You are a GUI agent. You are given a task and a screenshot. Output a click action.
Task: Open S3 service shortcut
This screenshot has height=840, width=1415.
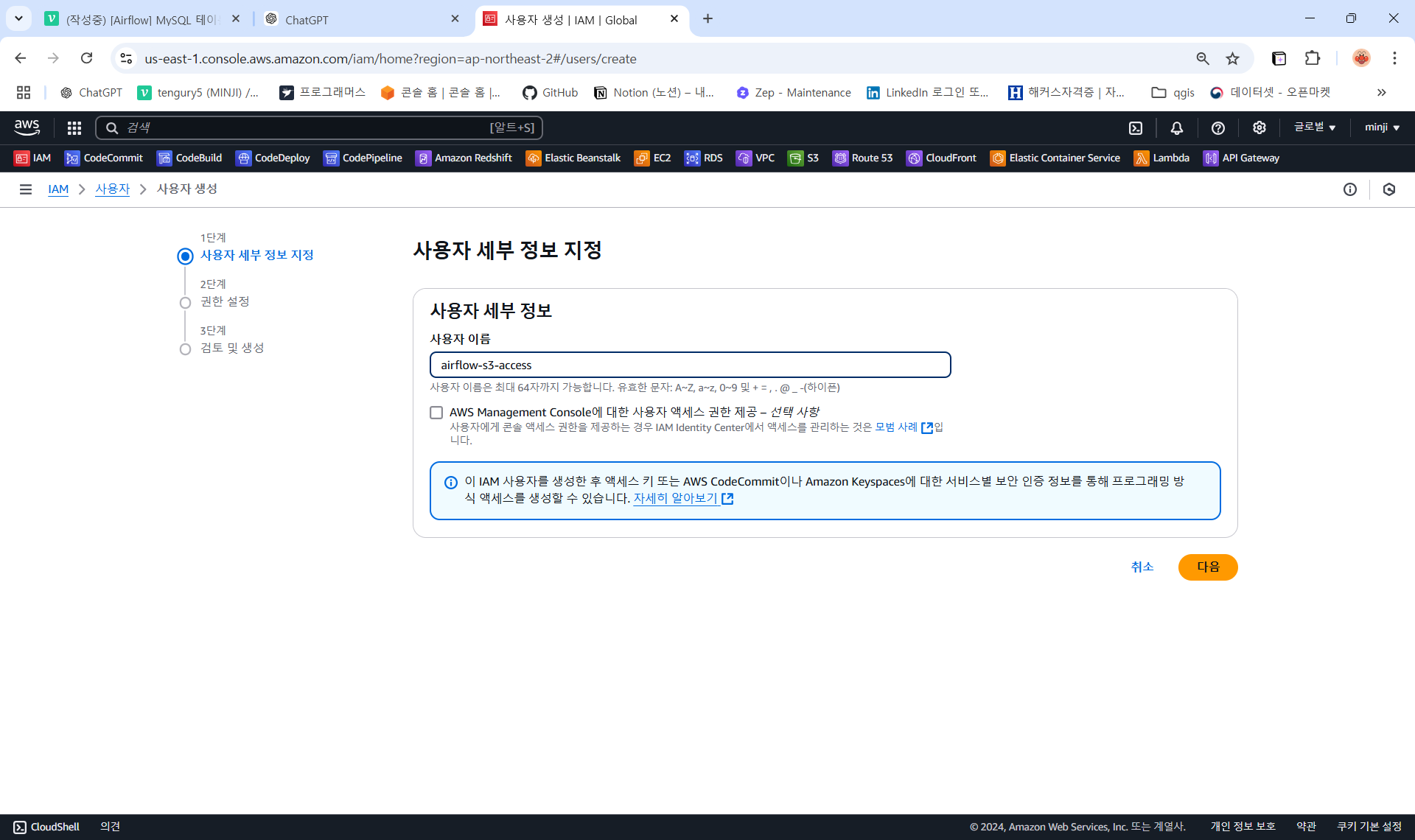(x=803, y=158)
